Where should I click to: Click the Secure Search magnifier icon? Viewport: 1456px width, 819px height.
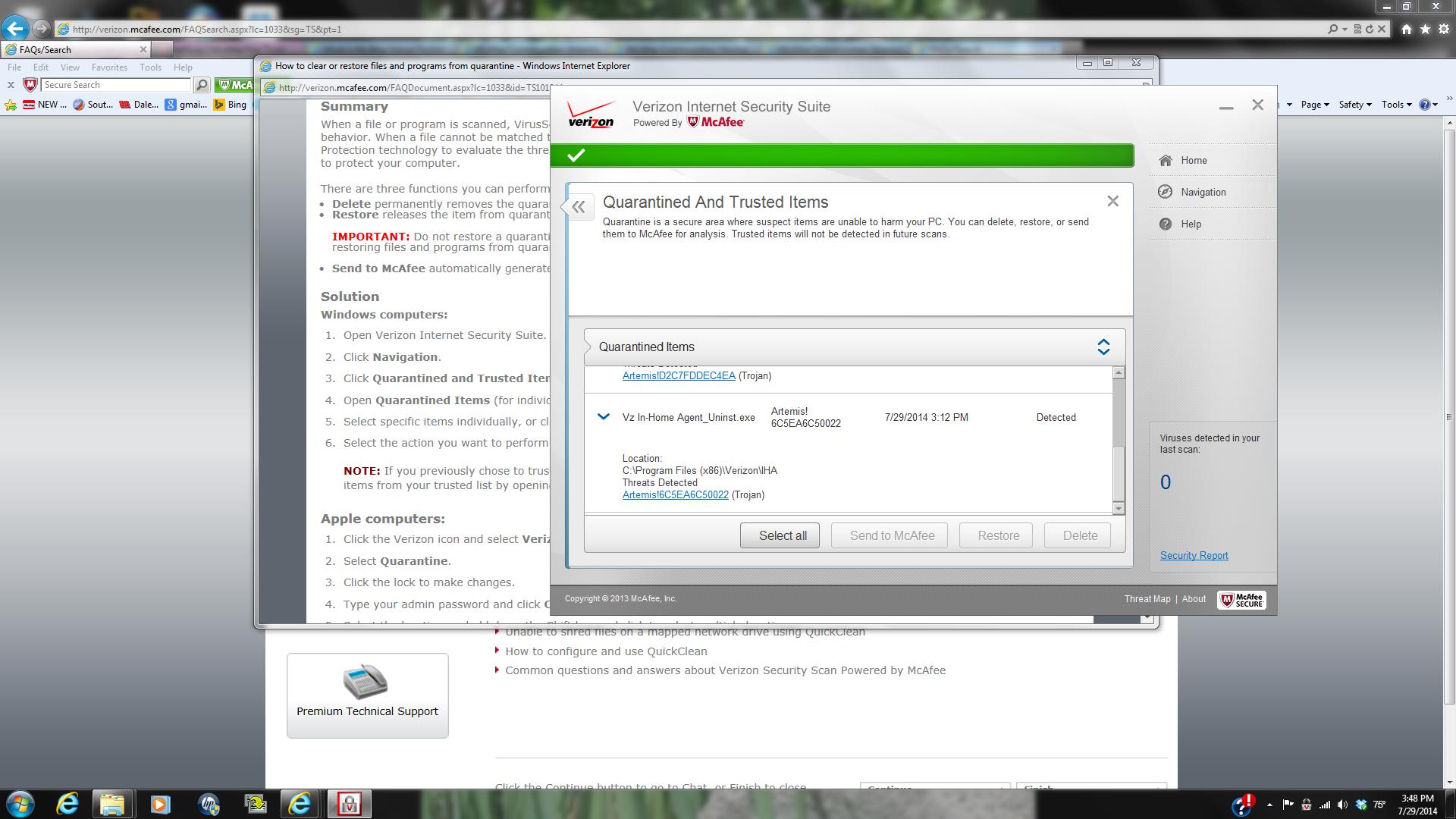click(202, 85)
